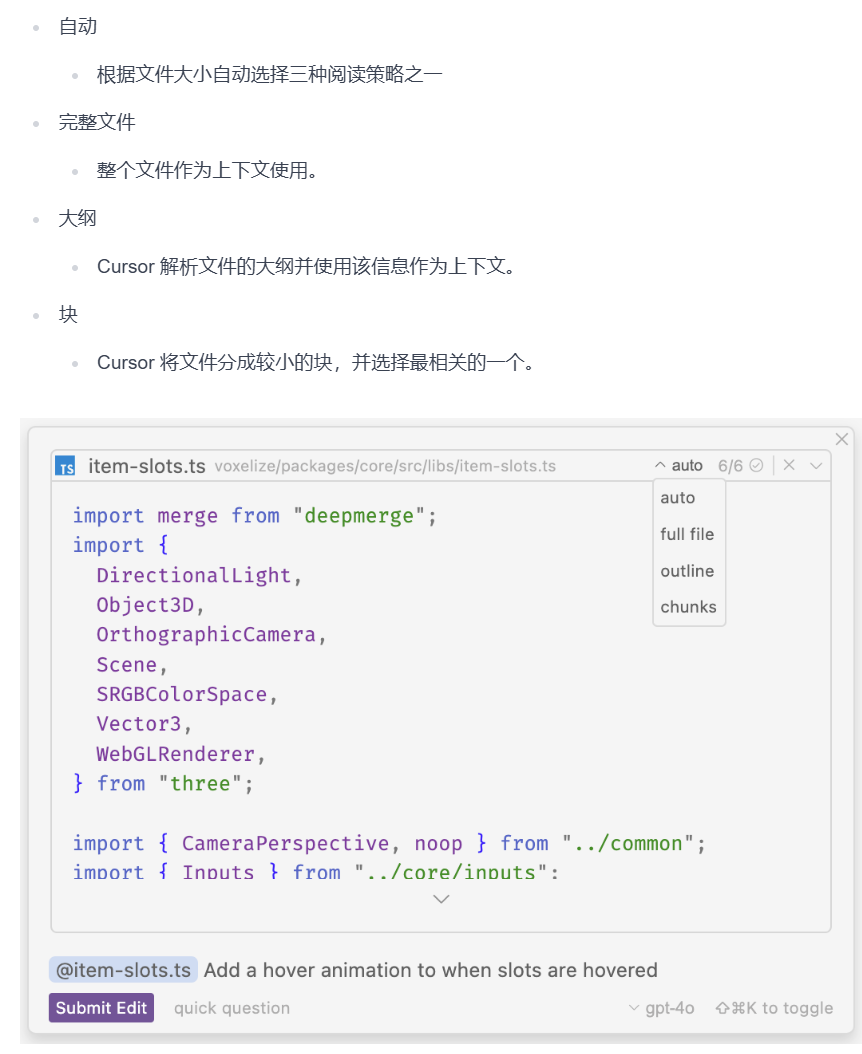Image resolution: width=862 pixels, height=1054 pixels.
Task: Click the ⇧⌘K to toggle hint
Action: (x=774, y=1008)
